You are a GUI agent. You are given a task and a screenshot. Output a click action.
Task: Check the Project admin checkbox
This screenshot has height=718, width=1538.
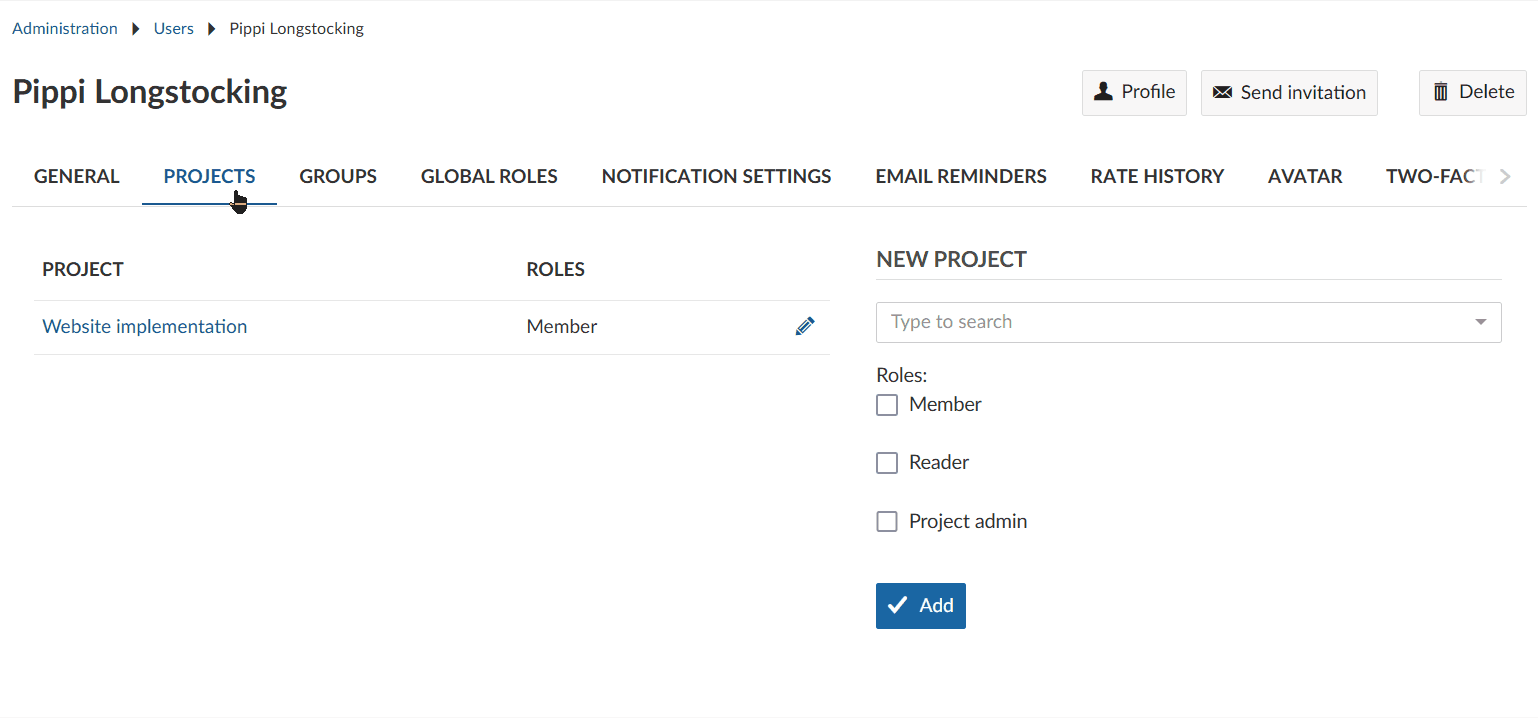click(x=887, y=521)
